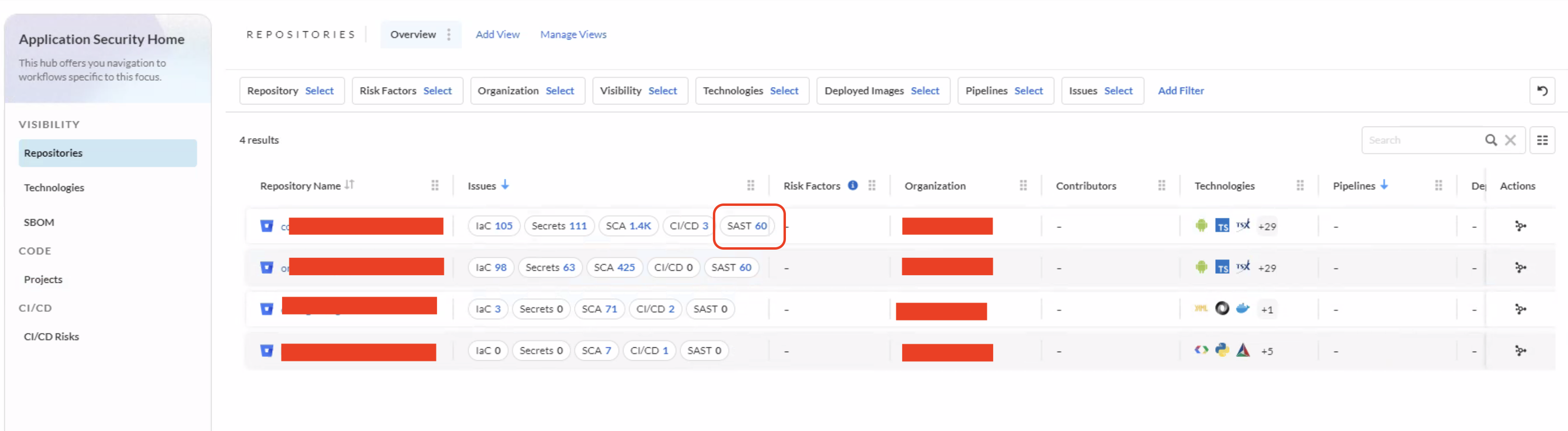This screenshot has height=431, width=1568.
Task: Expand the Technologies filter Select dropdown
Action: click(784, 91)
